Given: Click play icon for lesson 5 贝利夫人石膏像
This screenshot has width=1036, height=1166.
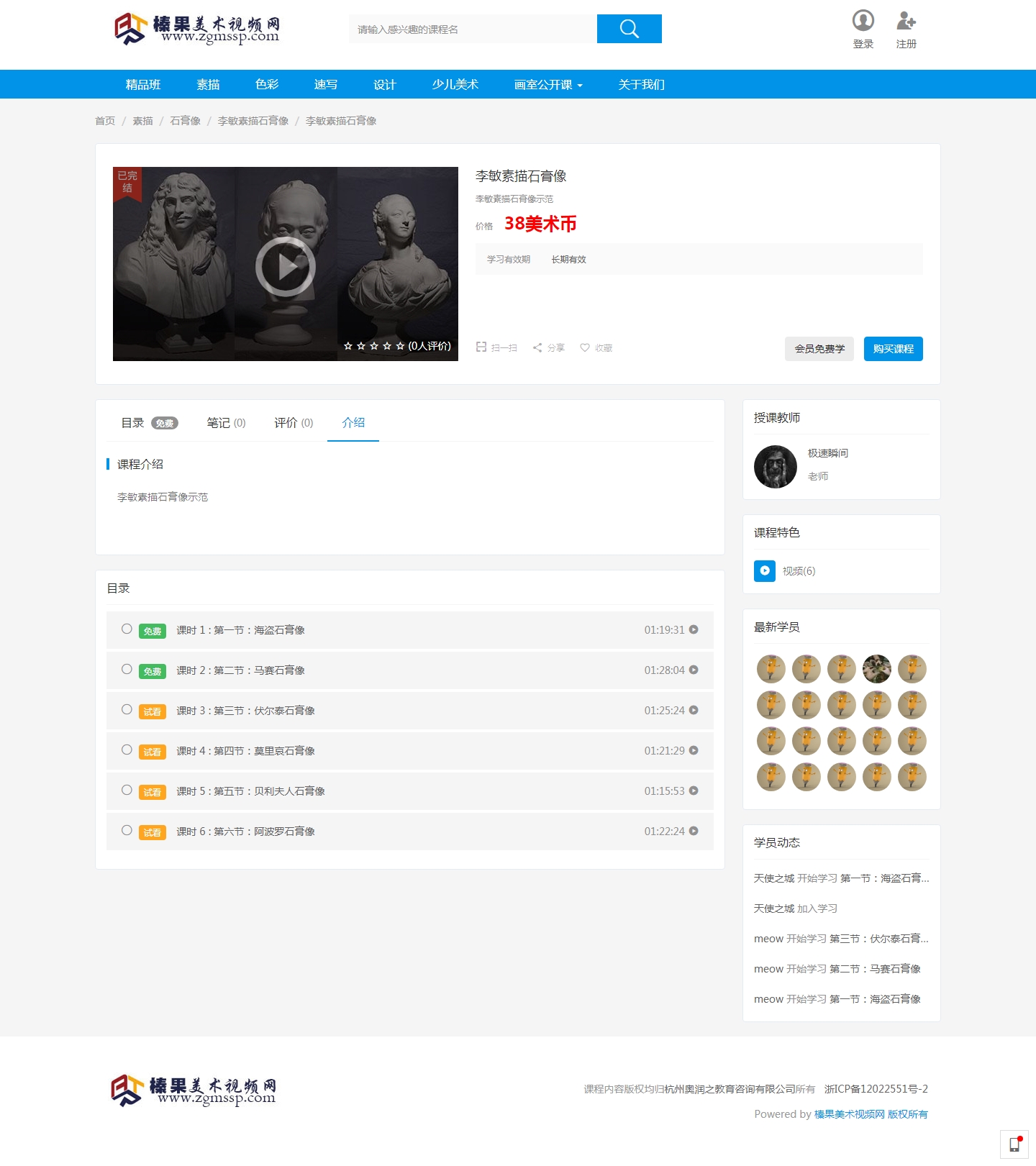Looking at the screenshot, I should tap(694, 791).
